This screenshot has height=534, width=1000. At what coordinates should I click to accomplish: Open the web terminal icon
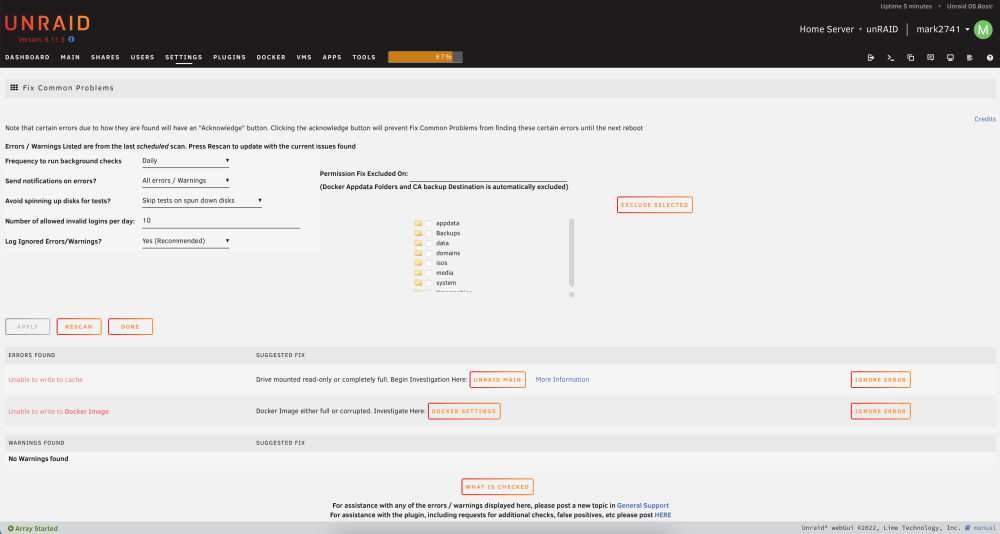click(x=890, y=57)
